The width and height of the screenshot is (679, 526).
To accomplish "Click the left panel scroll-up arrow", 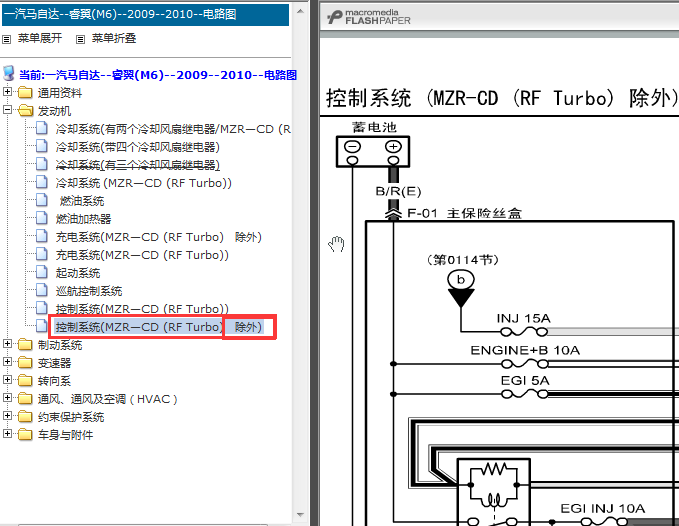I will click(300, 11).
